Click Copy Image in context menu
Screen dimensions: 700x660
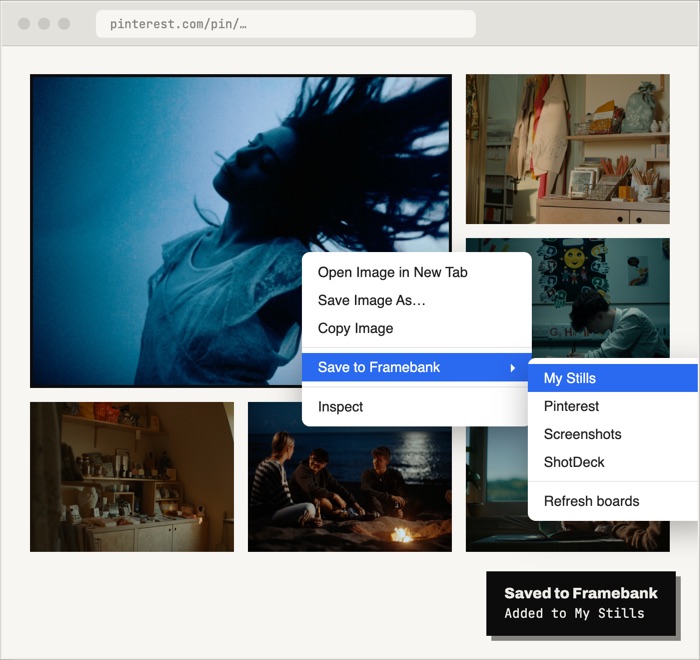pyautogui.click(x=417, y=328)
